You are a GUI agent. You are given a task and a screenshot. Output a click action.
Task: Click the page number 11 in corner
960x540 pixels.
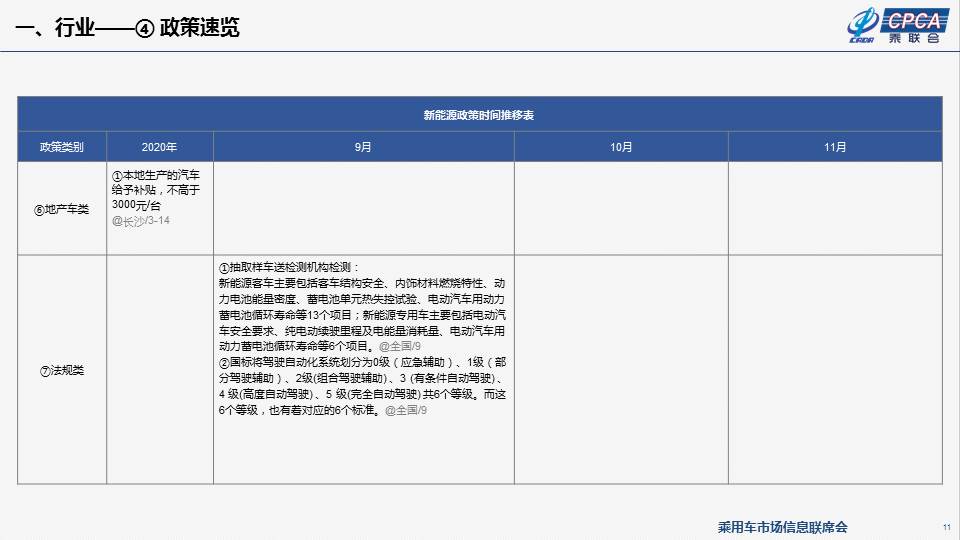947,527
